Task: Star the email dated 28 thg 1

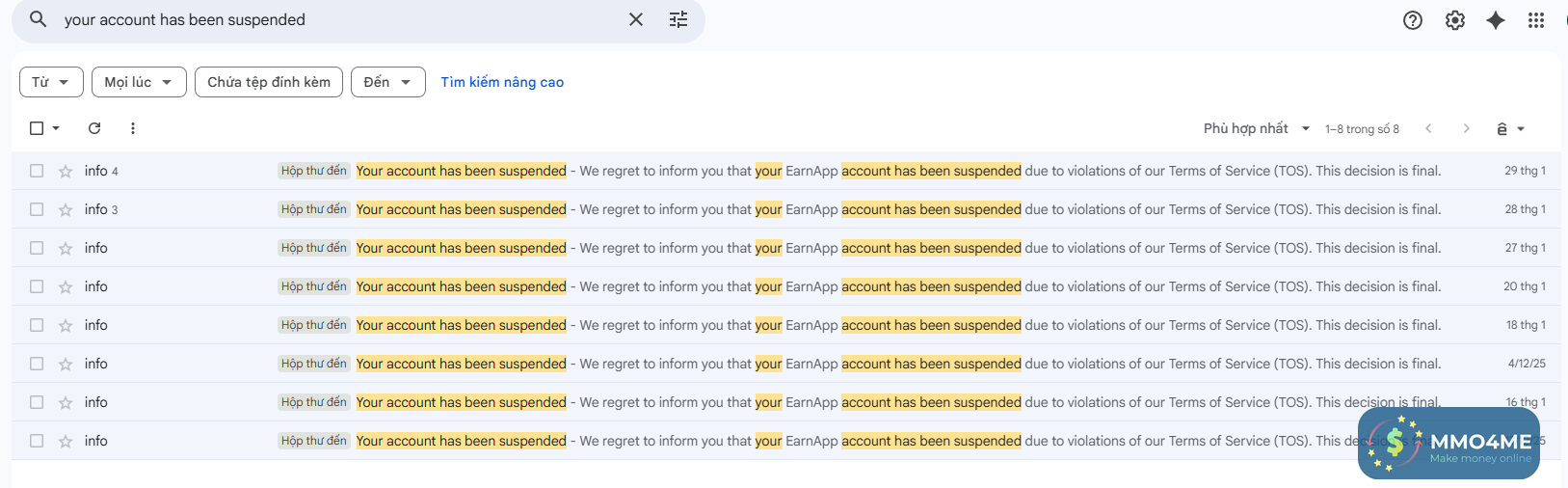Action: (66, 210)
